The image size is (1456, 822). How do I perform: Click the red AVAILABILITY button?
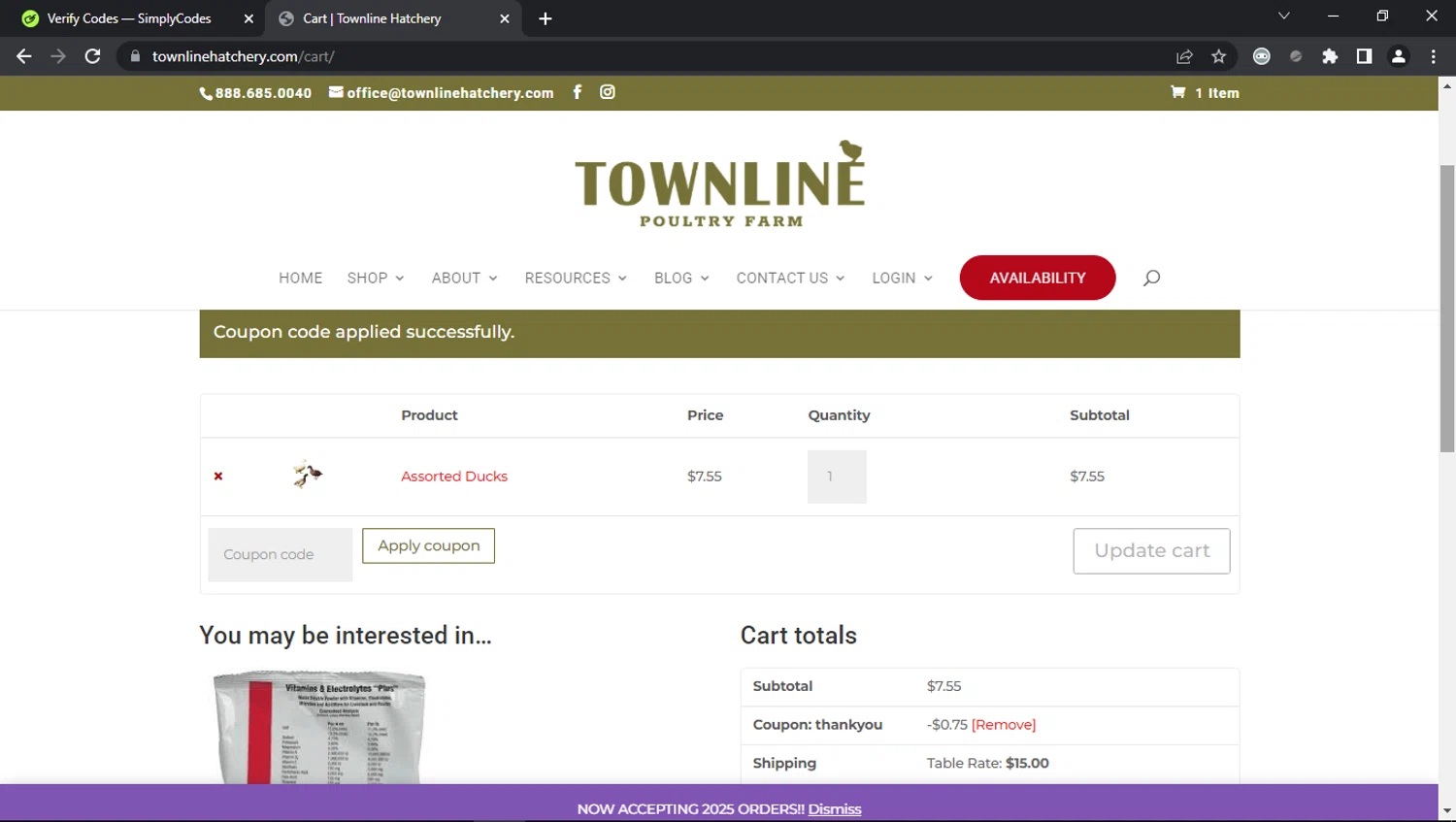(x=1038, y=278)
